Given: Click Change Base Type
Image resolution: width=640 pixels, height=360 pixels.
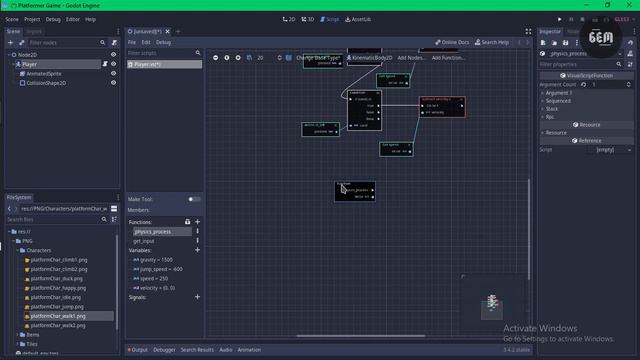Looking at the screenshot, I should click(x=318, y=58).
